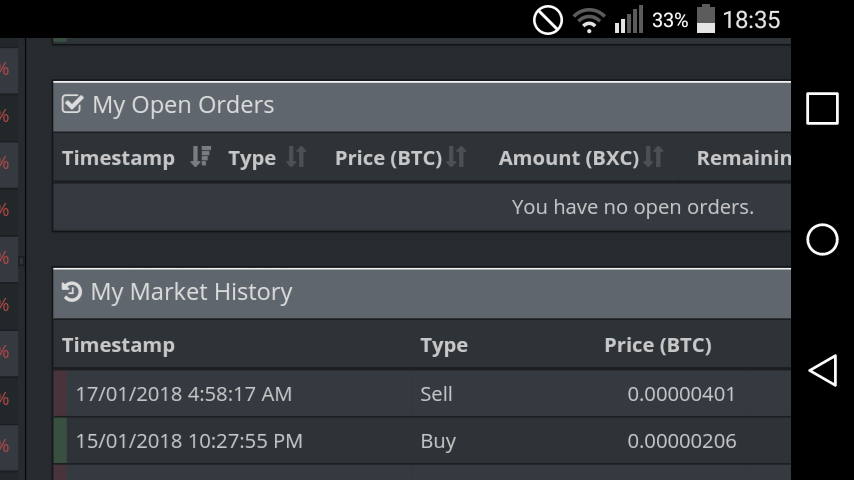Viewport: 854px width, 480px height.
Task: Tap the Wi-Fi status icon
Action: pos(589,19)
